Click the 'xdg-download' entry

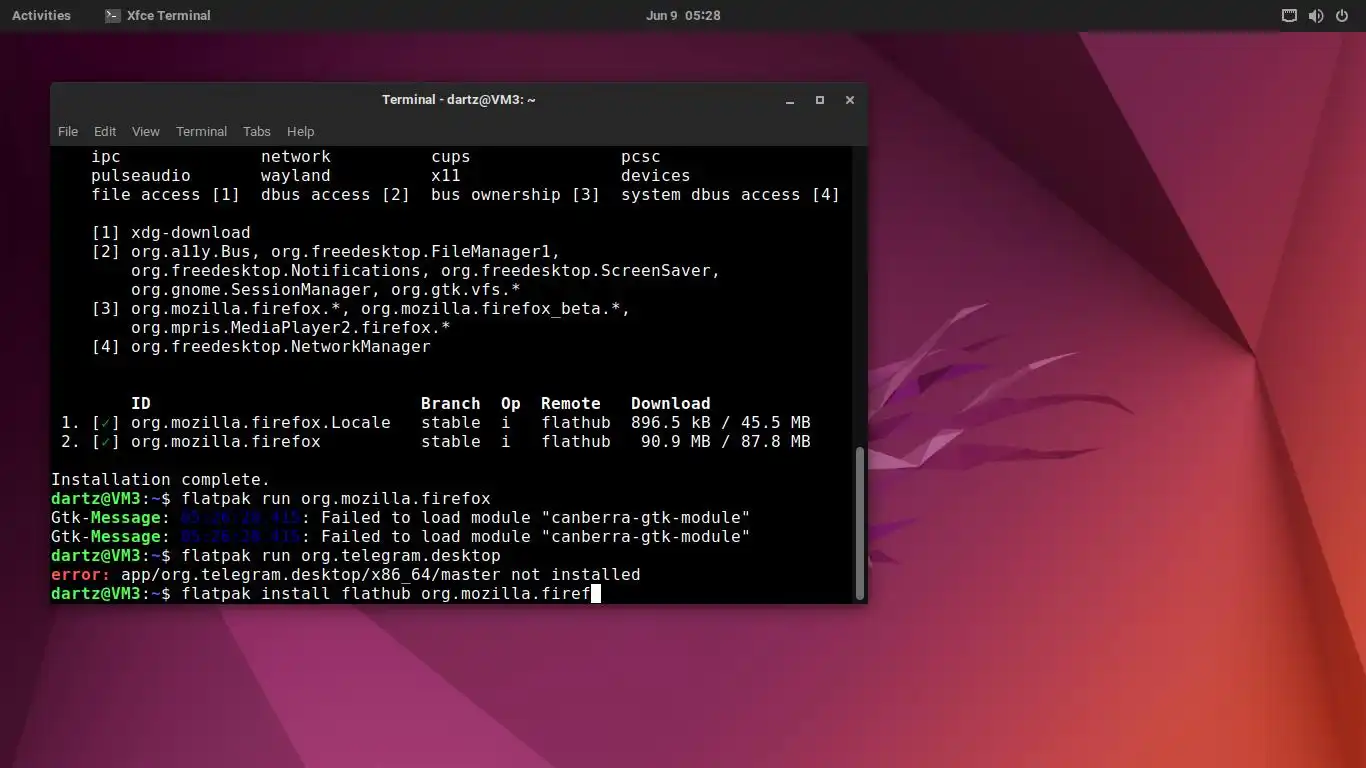point(191,233)
